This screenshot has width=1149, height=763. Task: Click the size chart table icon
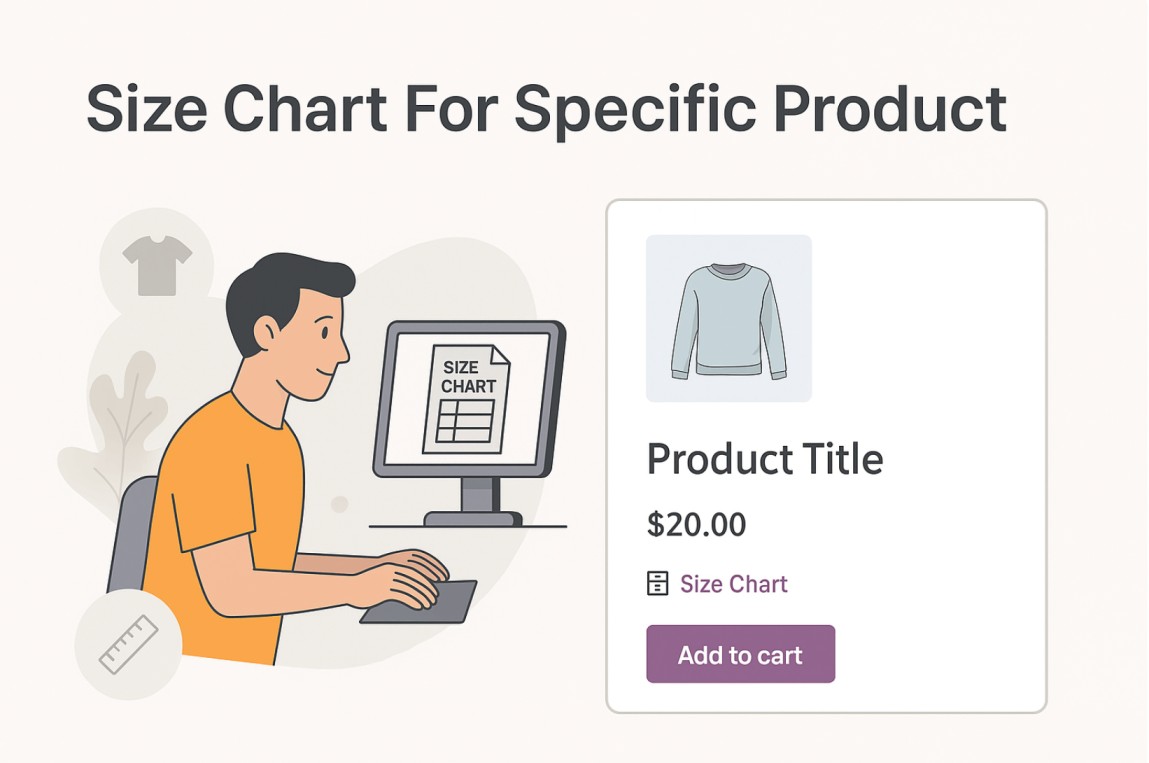coord(657,583)
